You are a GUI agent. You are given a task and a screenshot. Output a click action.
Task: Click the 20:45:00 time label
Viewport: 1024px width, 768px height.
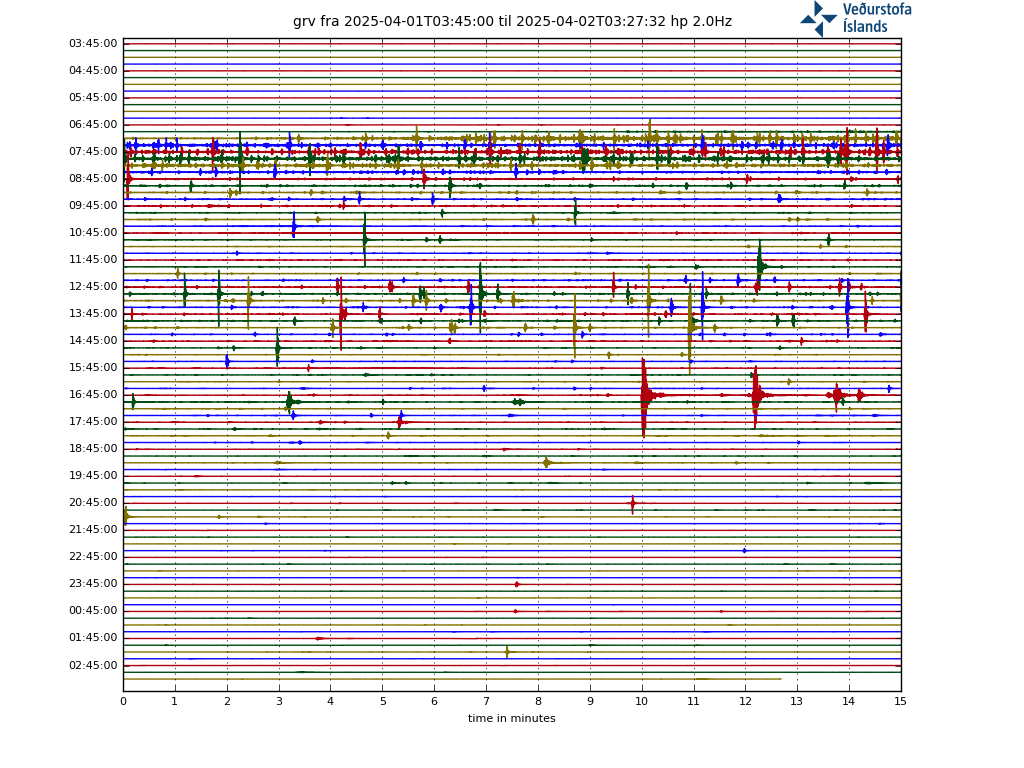click(x=93, y=502)
